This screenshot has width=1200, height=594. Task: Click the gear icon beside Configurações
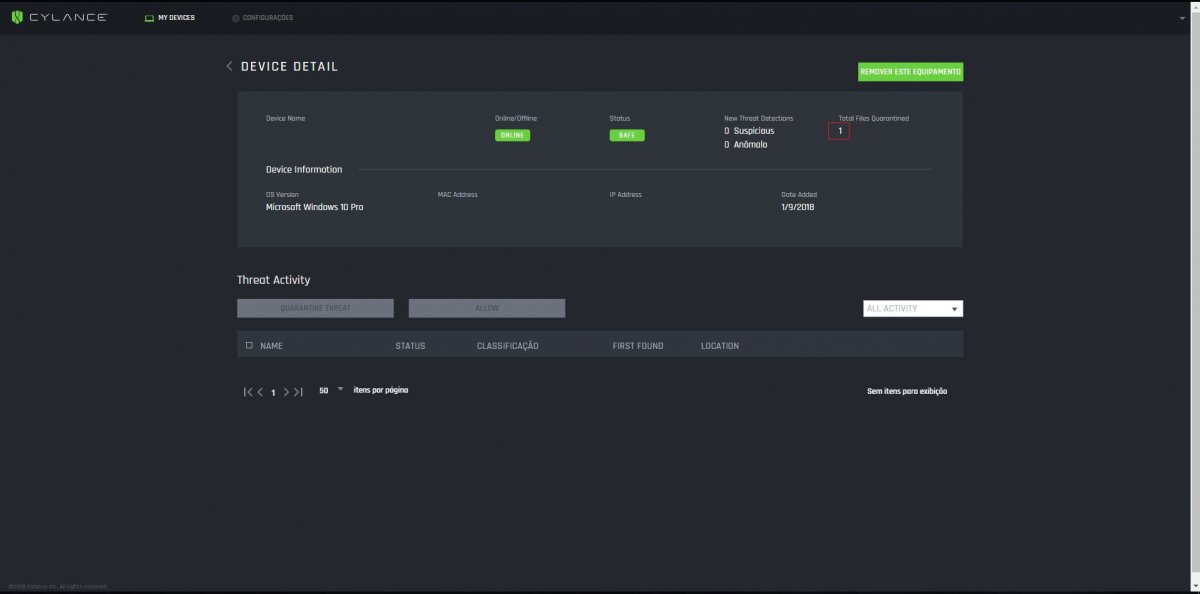(x=236, y=18)
